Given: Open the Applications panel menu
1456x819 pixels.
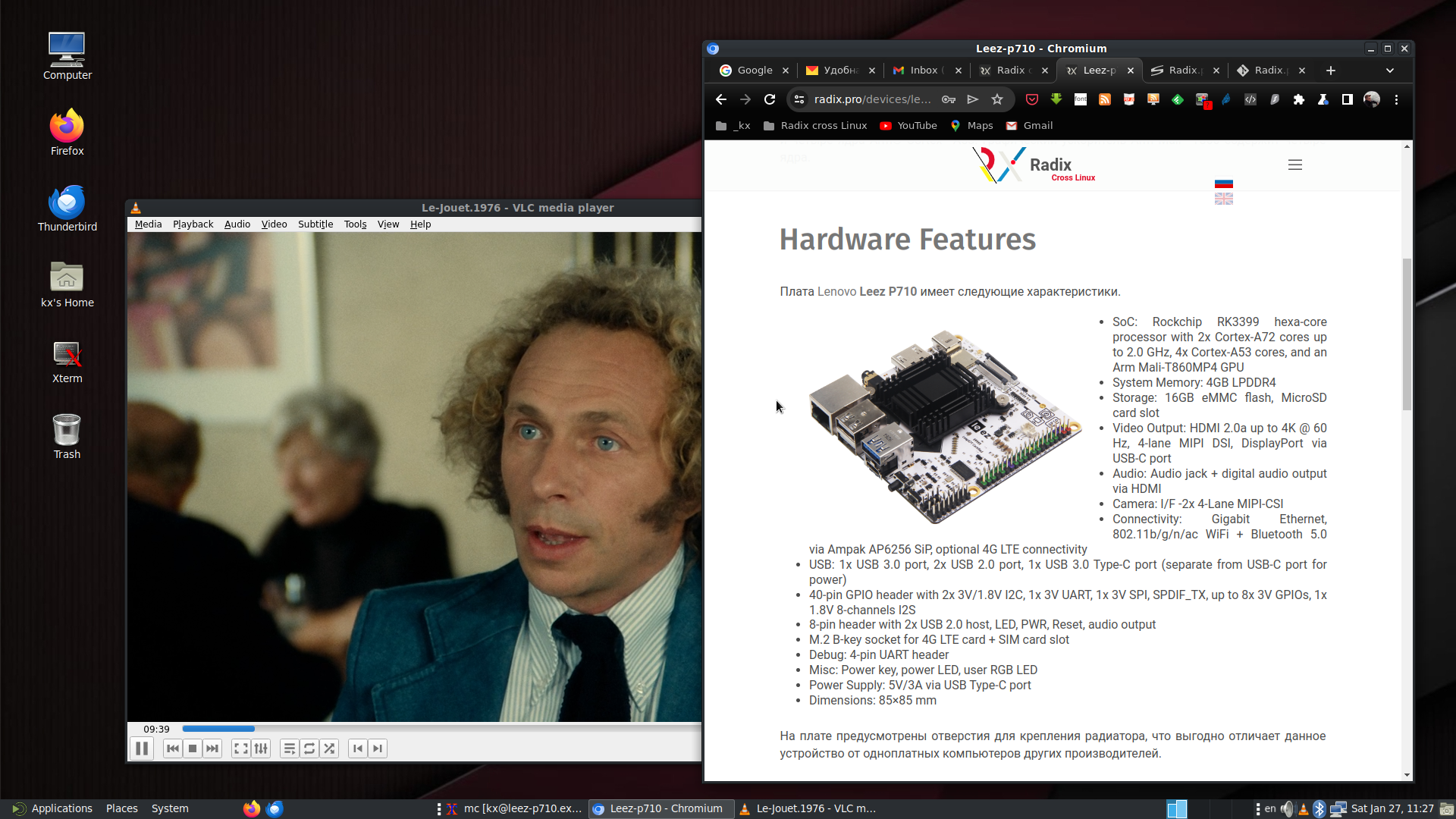Looking at the screenshot, I should (52, 808).
